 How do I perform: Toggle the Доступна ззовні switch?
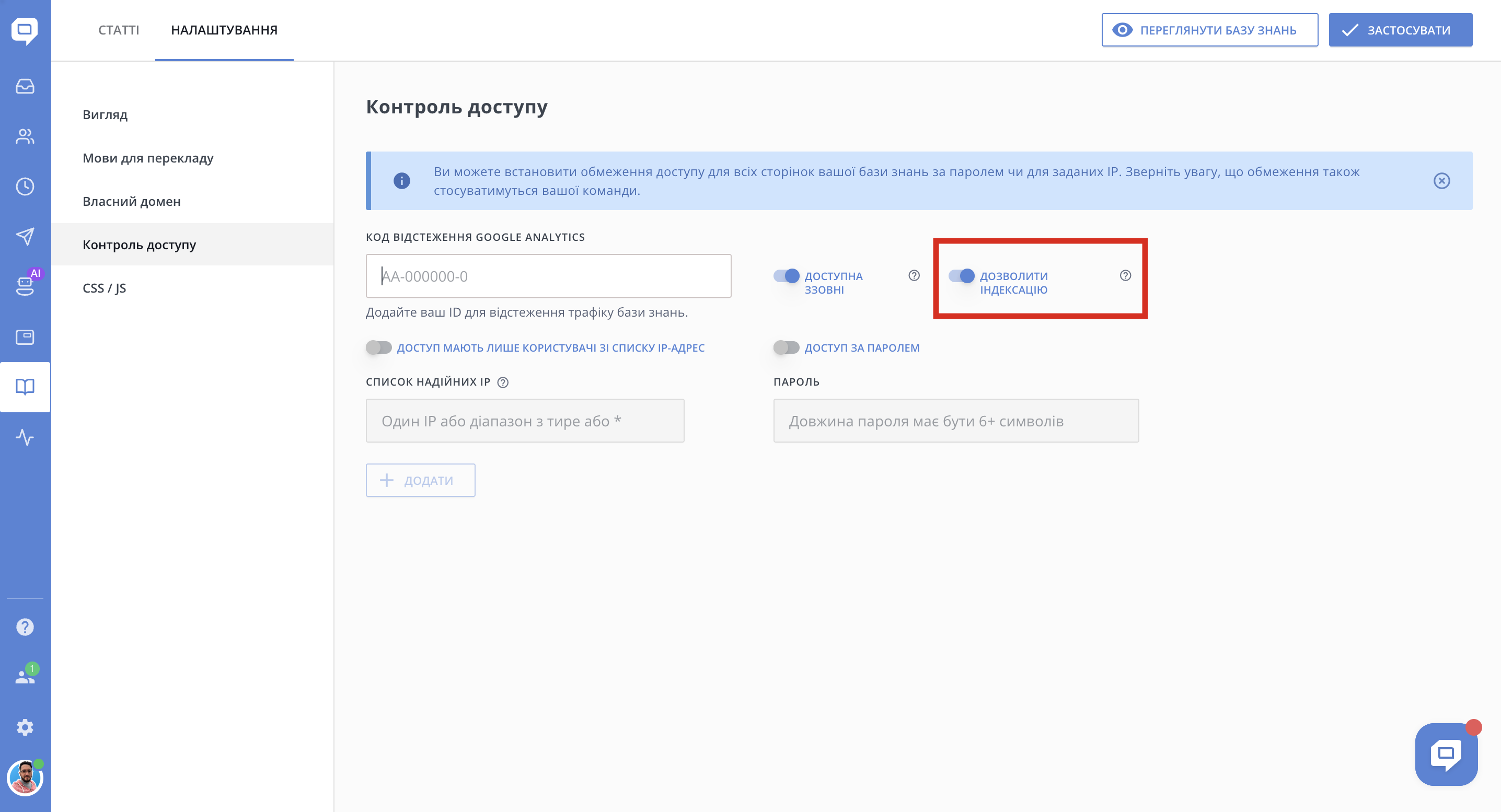coord(786,275)
